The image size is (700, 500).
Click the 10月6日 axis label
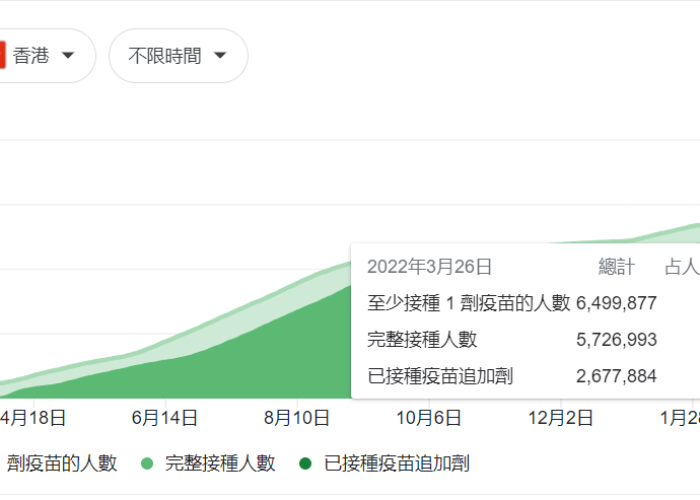coord(429,418)
